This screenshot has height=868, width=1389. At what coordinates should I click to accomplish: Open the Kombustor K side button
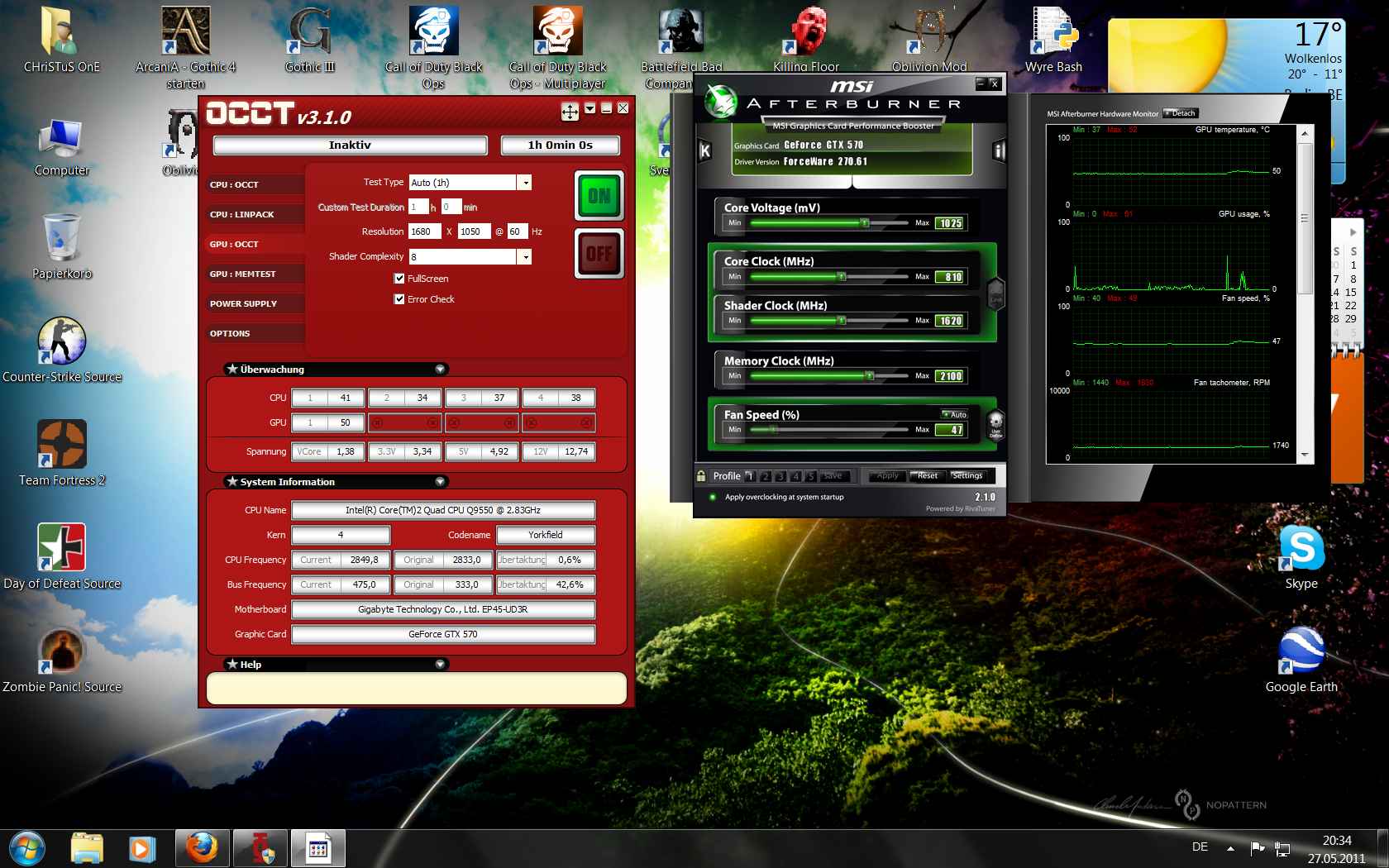point(704,150)
